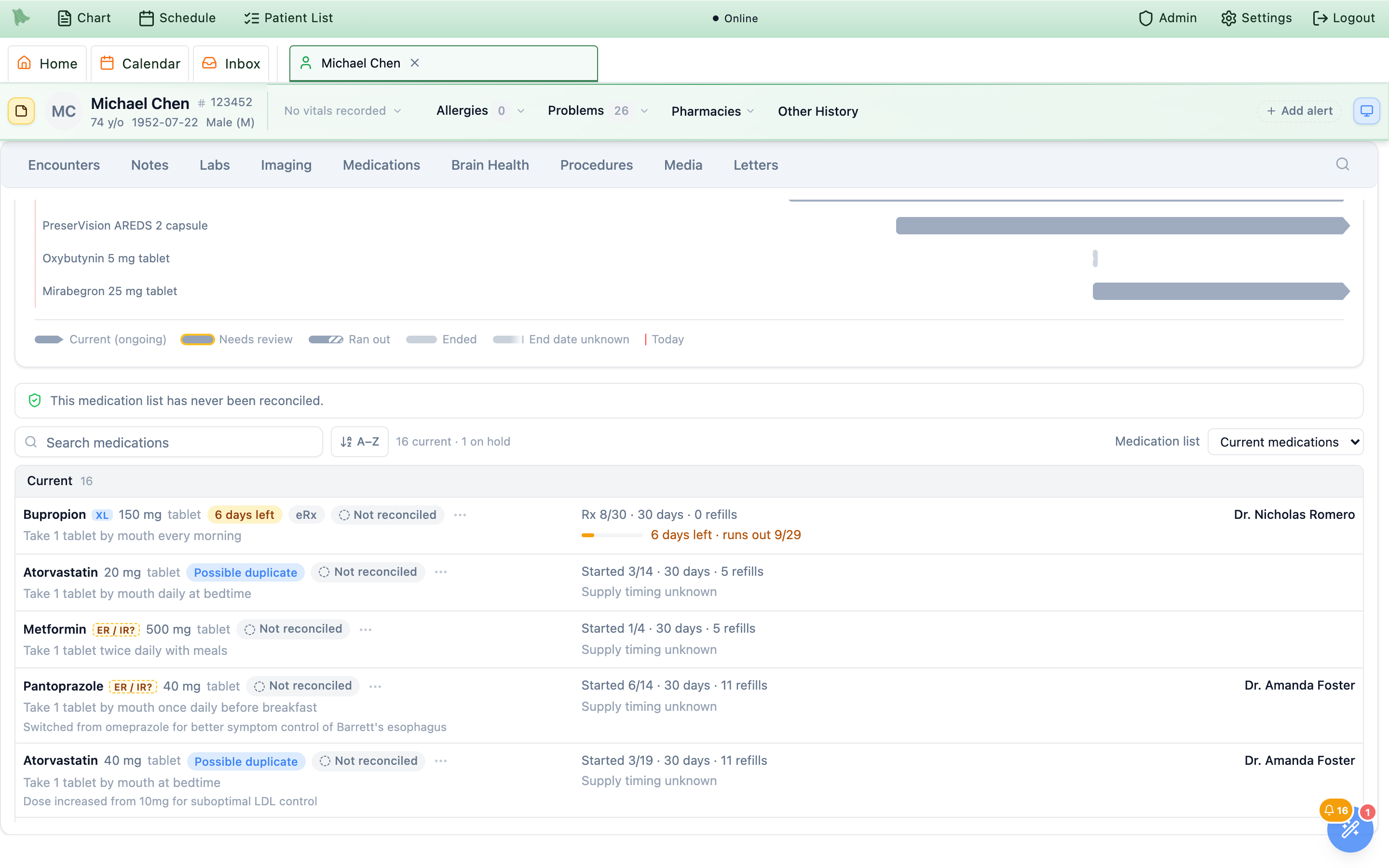1389x868 pixels.
Task: Switch to the Medications tab
Action: coord(381,165)
